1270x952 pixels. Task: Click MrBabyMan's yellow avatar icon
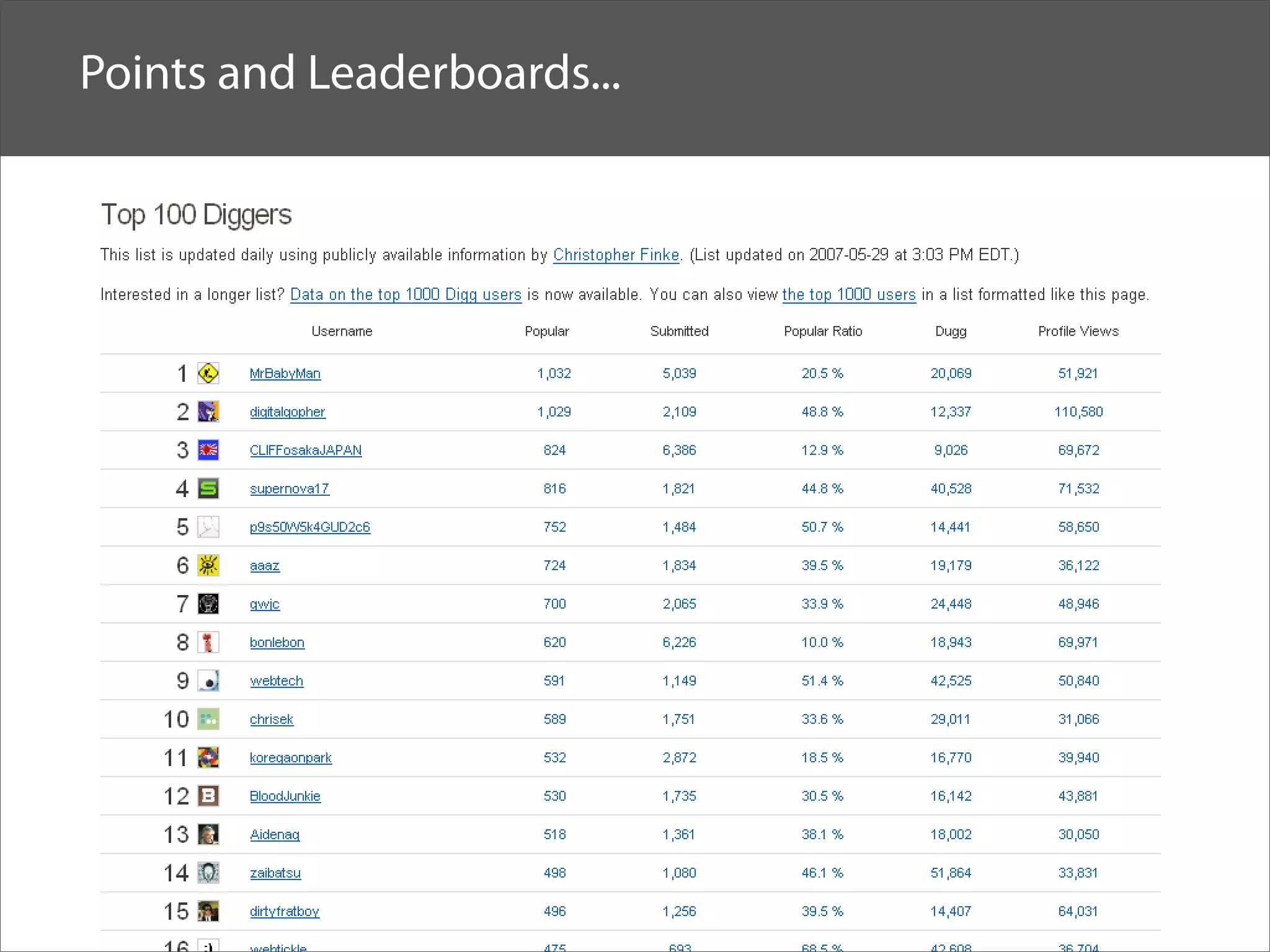coord(208,373)
